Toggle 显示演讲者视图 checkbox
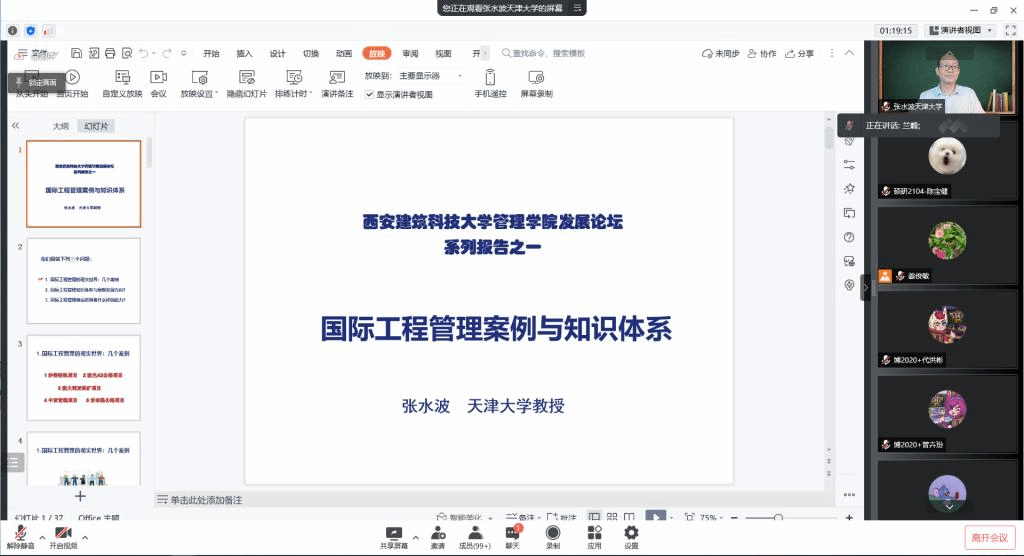The height and width of the screenshot is (556, 1024). coord(369,94)
